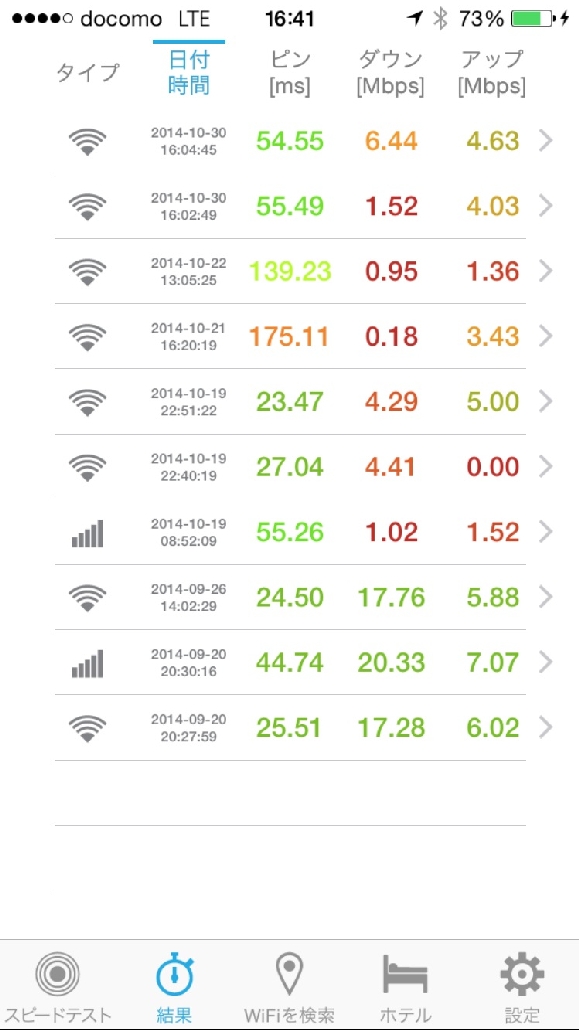Expand details chevron for 139.23 ms result
Screen dimensions: 579x1030
545,271
